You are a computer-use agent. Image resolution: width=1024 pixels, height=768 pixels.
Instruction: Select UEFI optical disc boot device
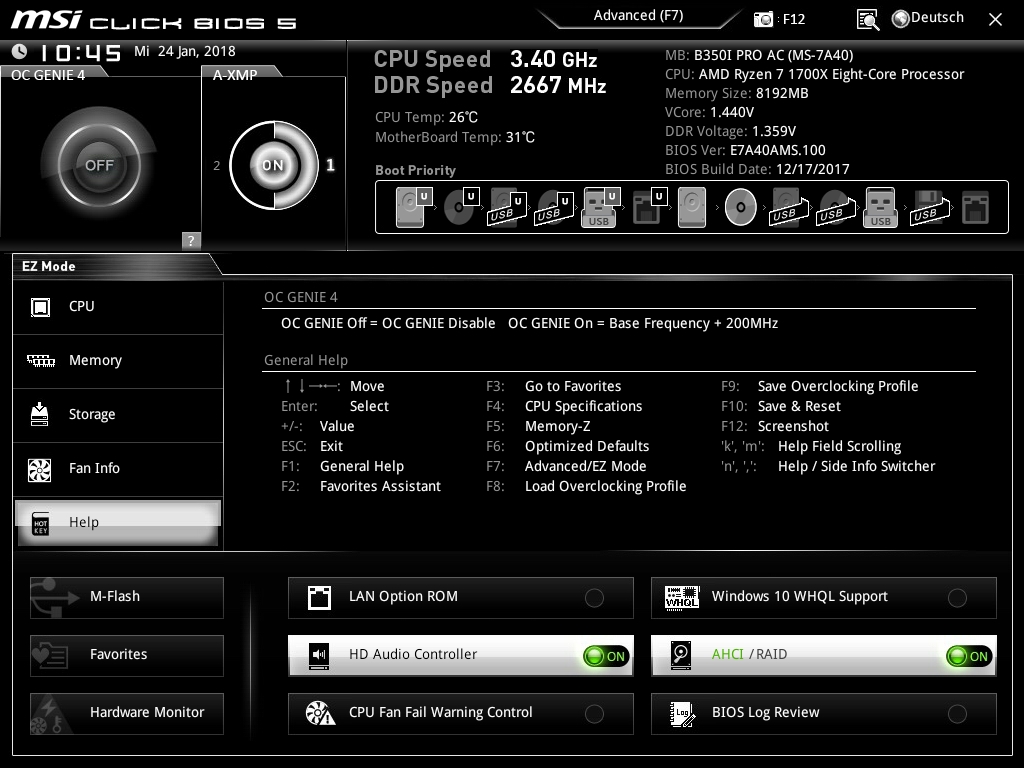coord(461,207)
